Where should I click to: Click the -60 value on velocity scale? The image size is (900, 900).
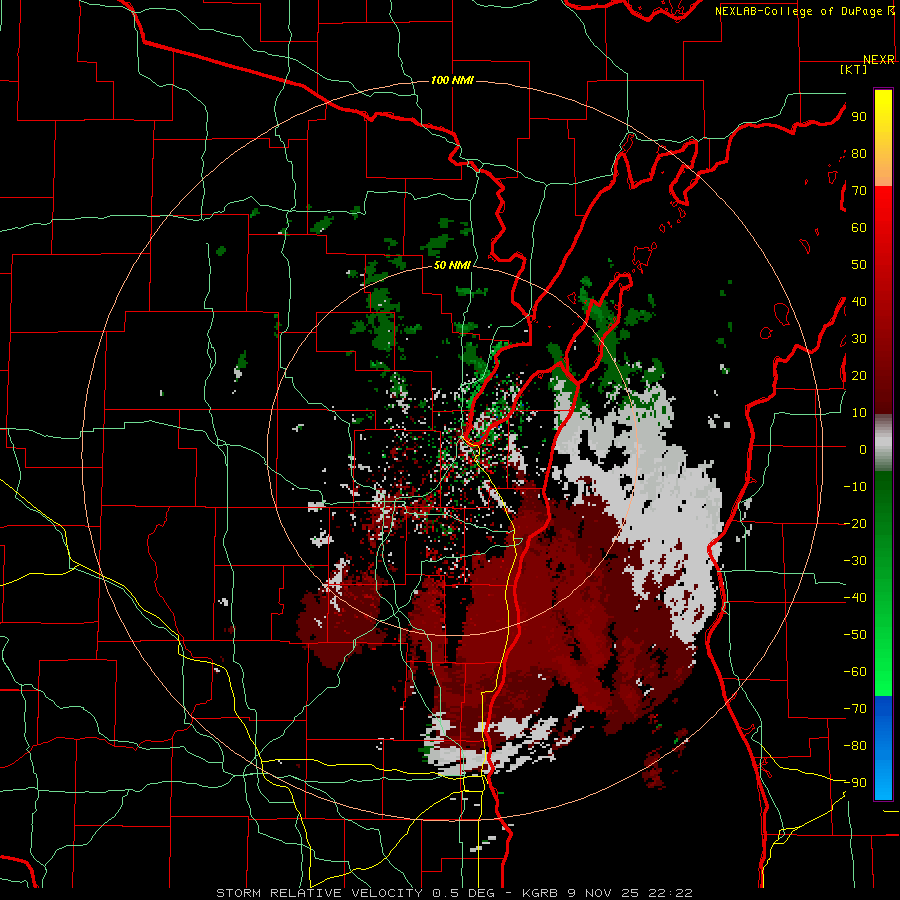coord(855,672)
